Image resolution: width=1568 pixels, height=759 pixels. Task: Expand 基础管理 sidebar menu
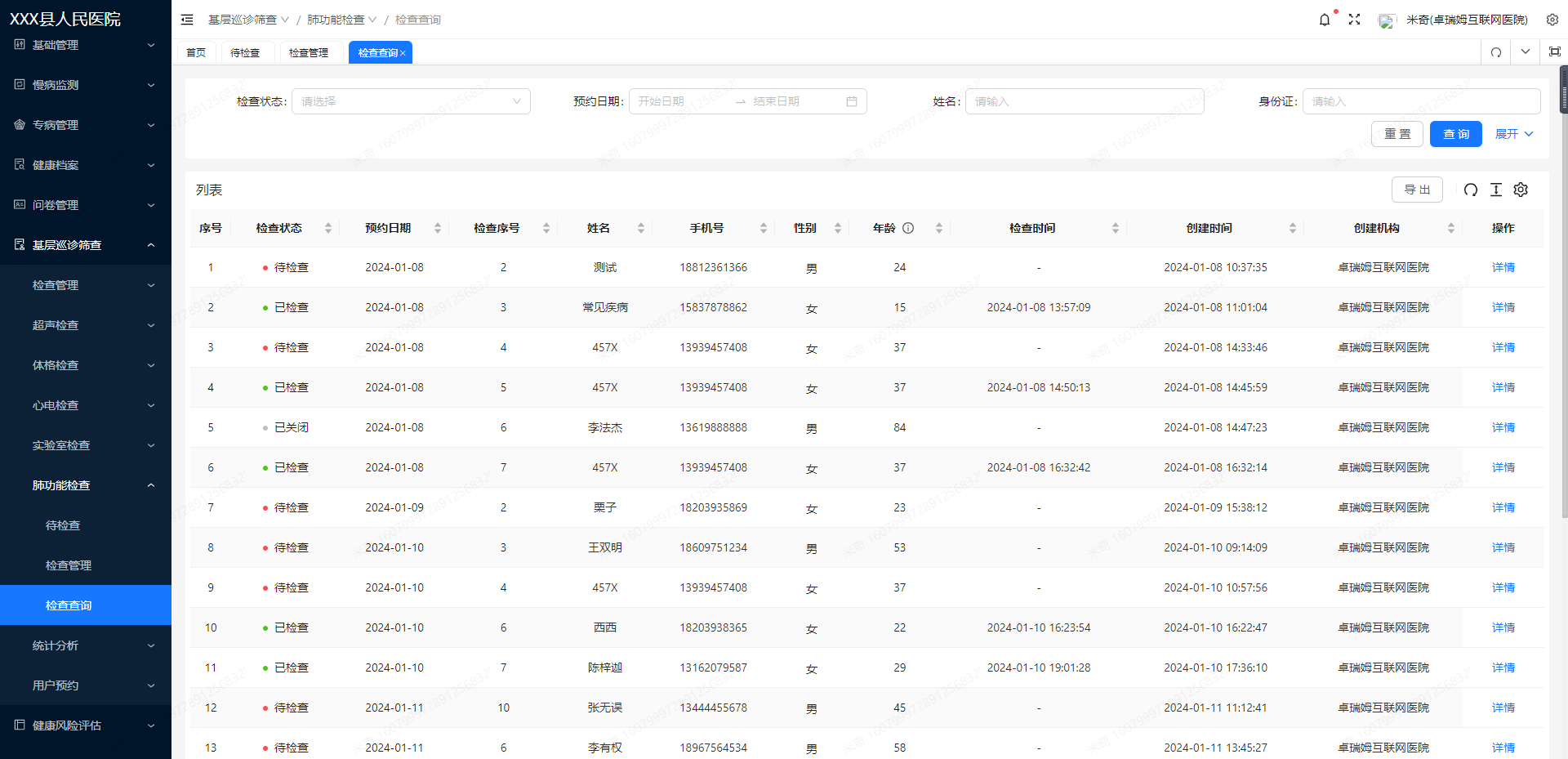pos(86,45)
